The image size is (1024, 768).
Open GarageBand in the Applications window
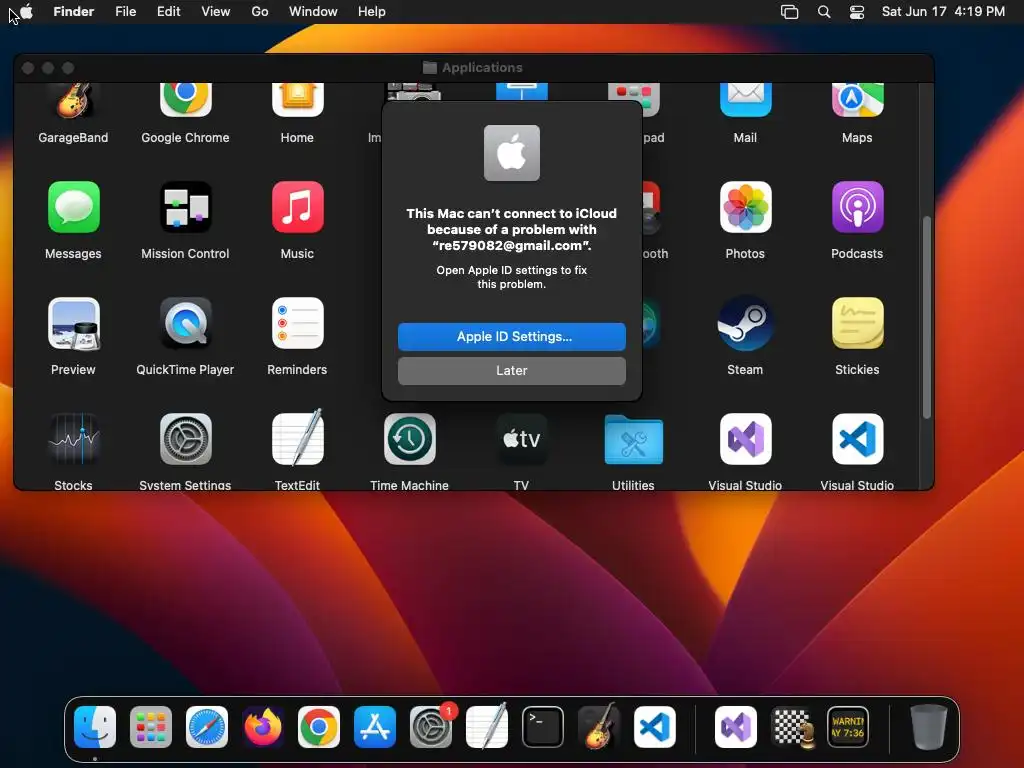click(74, 101)
